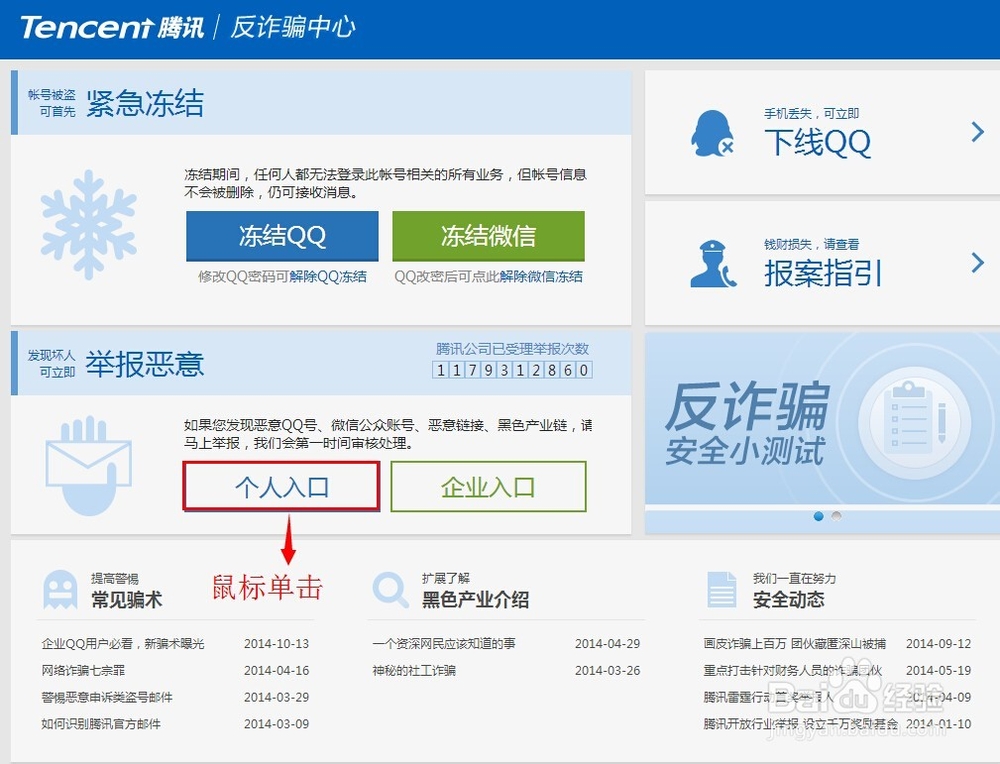Click the magnifier icon next to 黑色产业介绍

point(390,588)
